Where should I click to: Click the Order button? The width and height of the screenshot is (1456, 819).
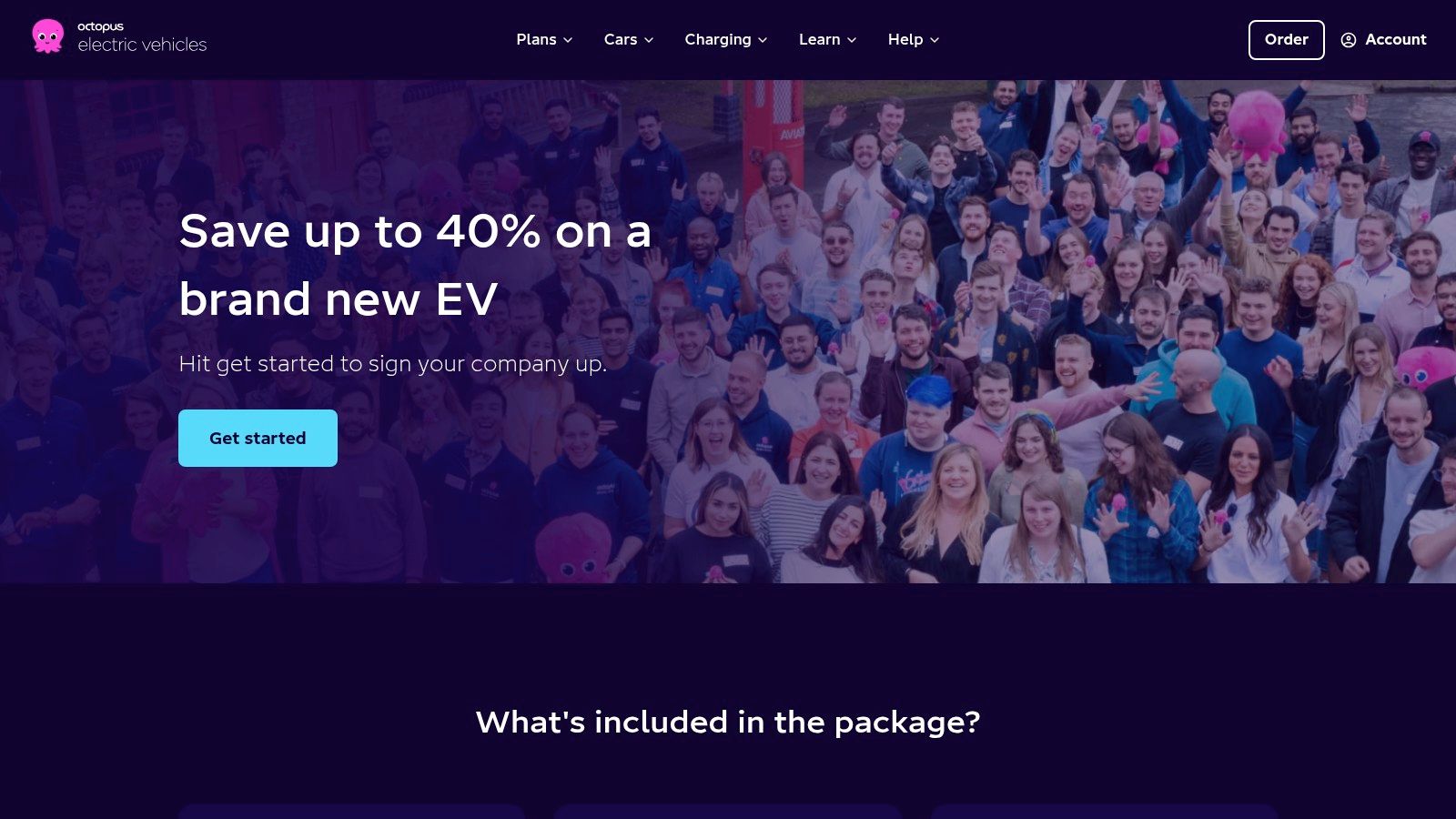pyautogui.click(x=1286, y=40)
